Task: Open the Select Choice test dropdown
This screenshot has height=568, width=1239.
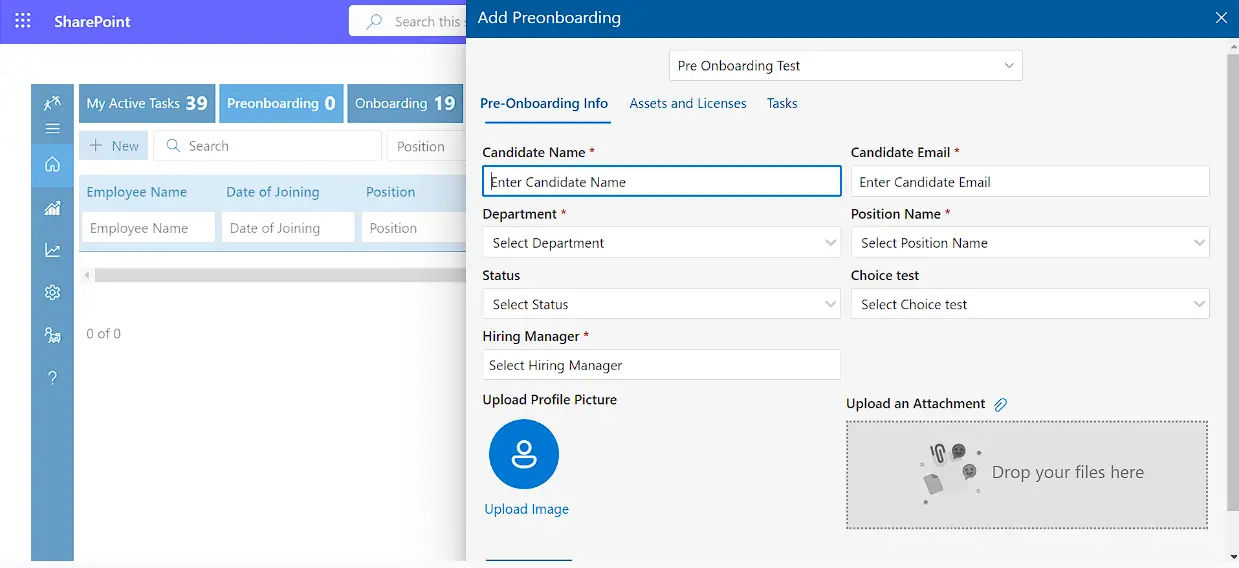Action: tap(1029, 304)
